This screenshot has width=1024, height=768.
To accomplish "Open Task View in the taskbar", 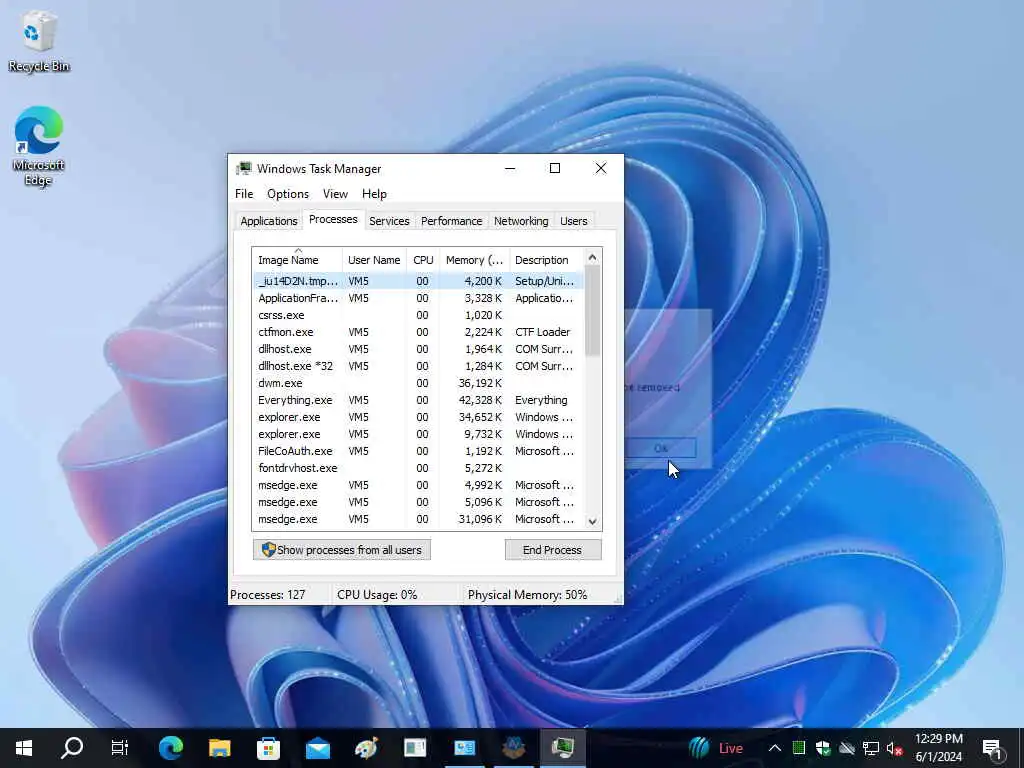I will [x=120, y=748].
